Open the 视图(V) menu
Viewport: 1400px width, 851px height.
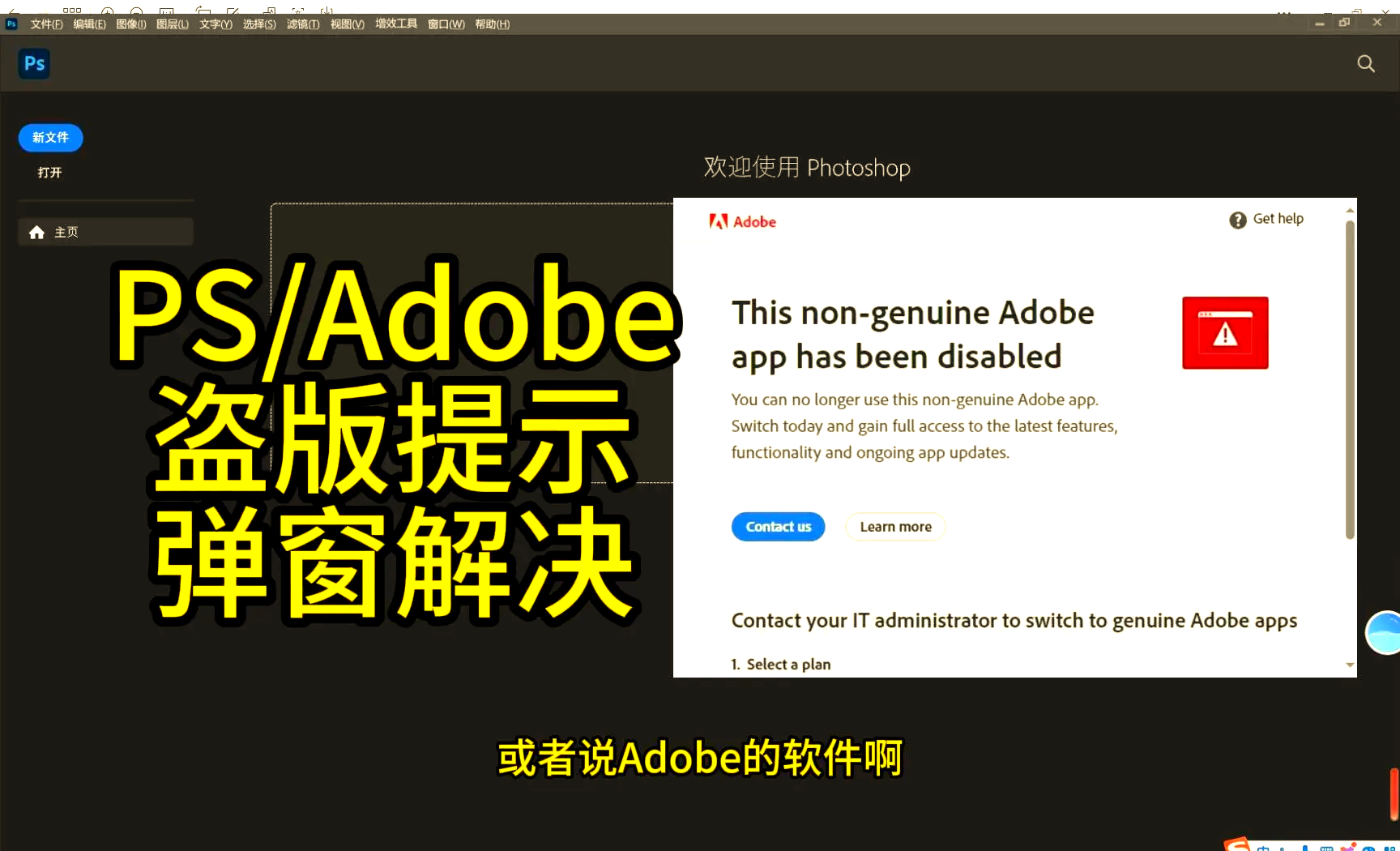tap(347, 24)
